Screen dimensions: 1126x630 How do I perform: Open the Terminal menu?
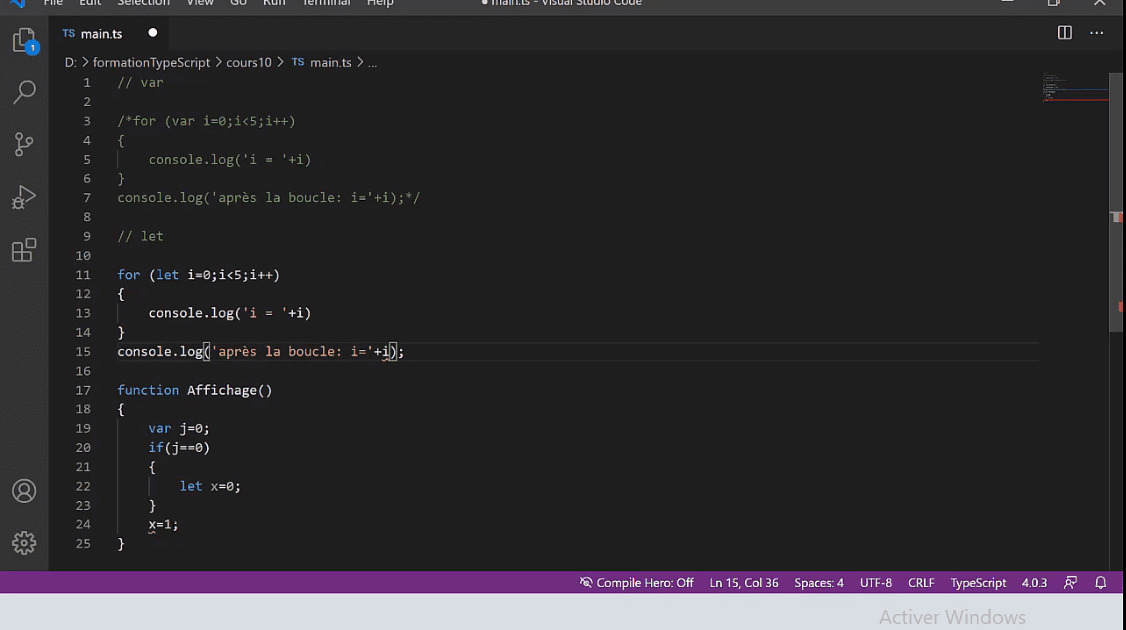pyautogui.click(x=327, y=4)
